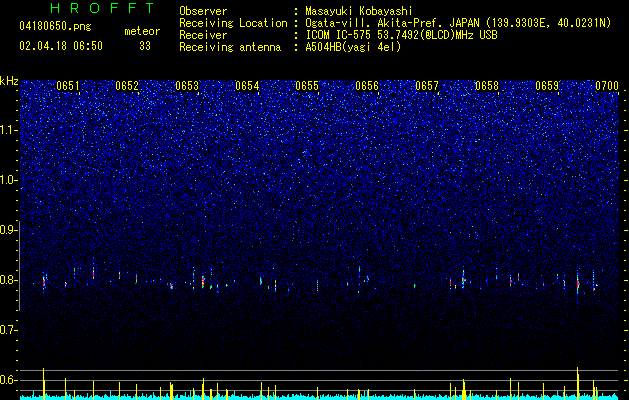Click the 0.7 kHz frequency label
This screenshot has height=400, width=629.
pos(9,330)
